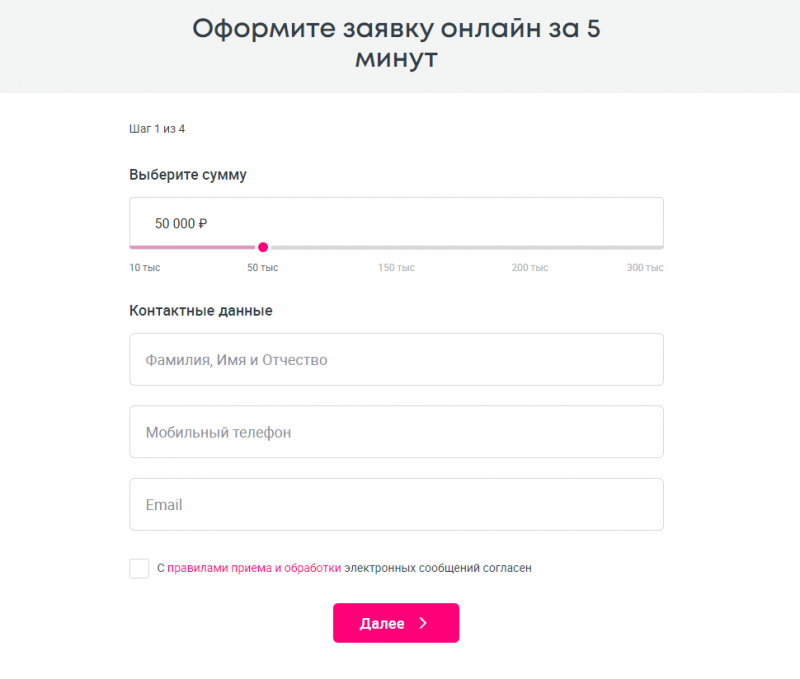
Task: Focus the Email input field
Action: [396, 505]
